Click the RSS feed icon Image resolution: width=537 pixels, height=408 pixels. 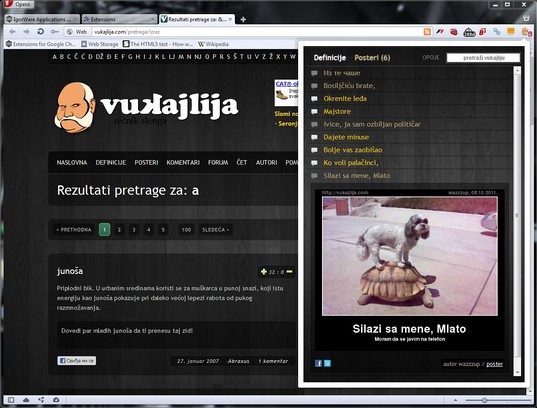click(427, 32)
